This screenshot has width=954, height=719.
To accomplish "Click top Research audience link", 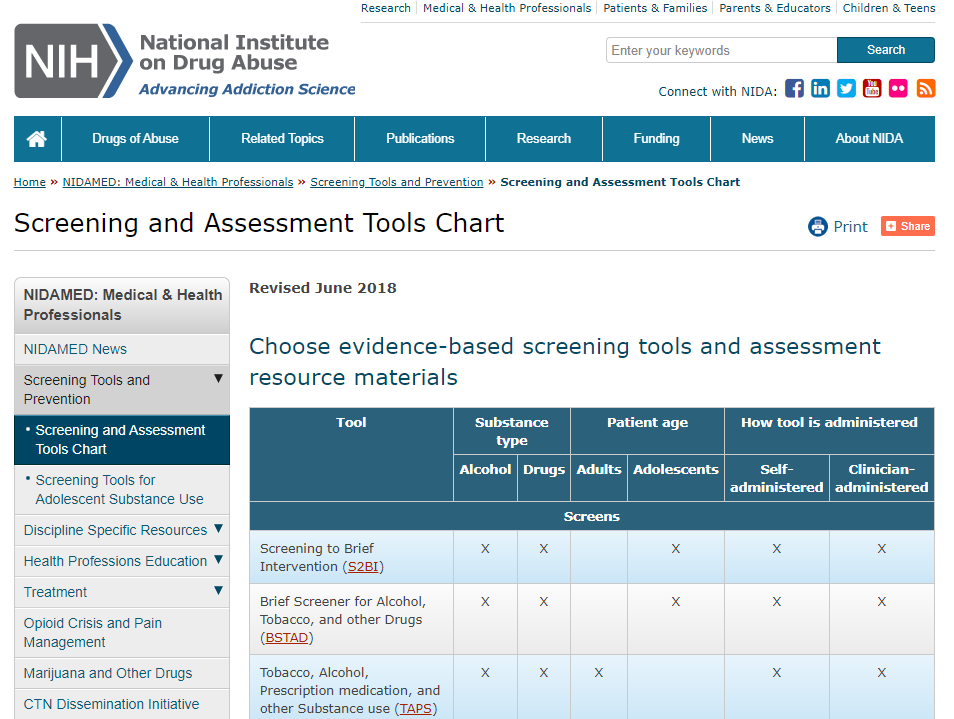I will (x=386, y=8).
